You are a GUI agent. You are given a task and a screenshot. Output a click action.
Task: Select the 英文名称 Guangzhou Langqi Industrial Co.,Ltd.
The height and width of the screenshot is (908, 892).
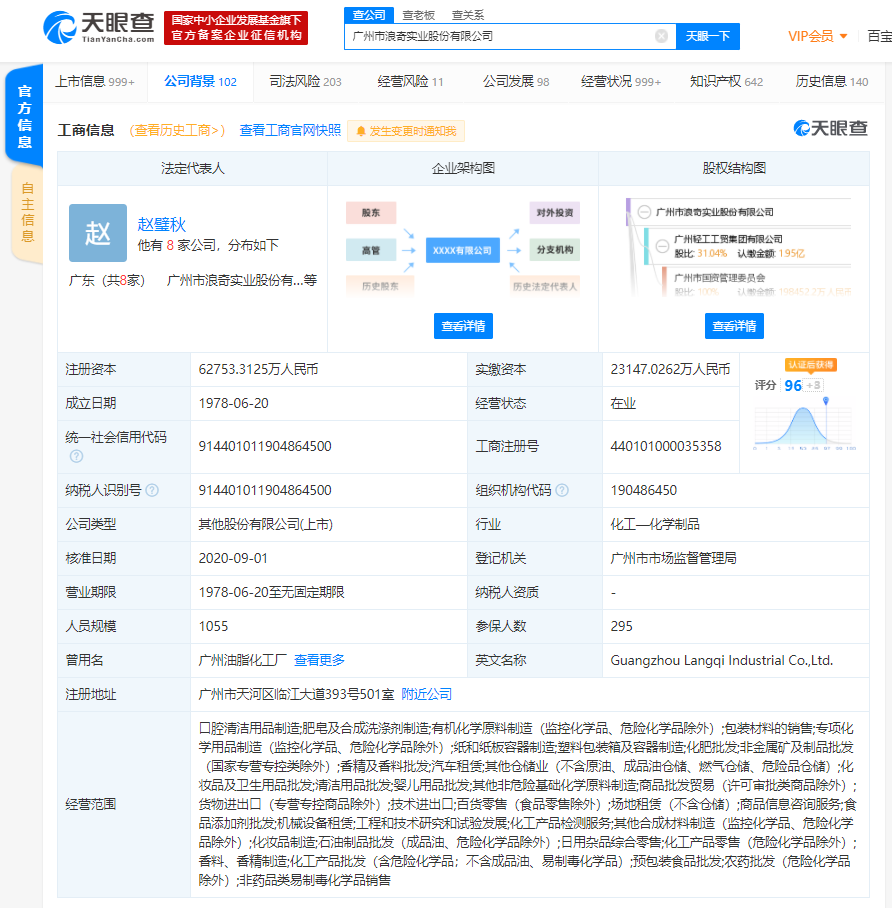722,661
